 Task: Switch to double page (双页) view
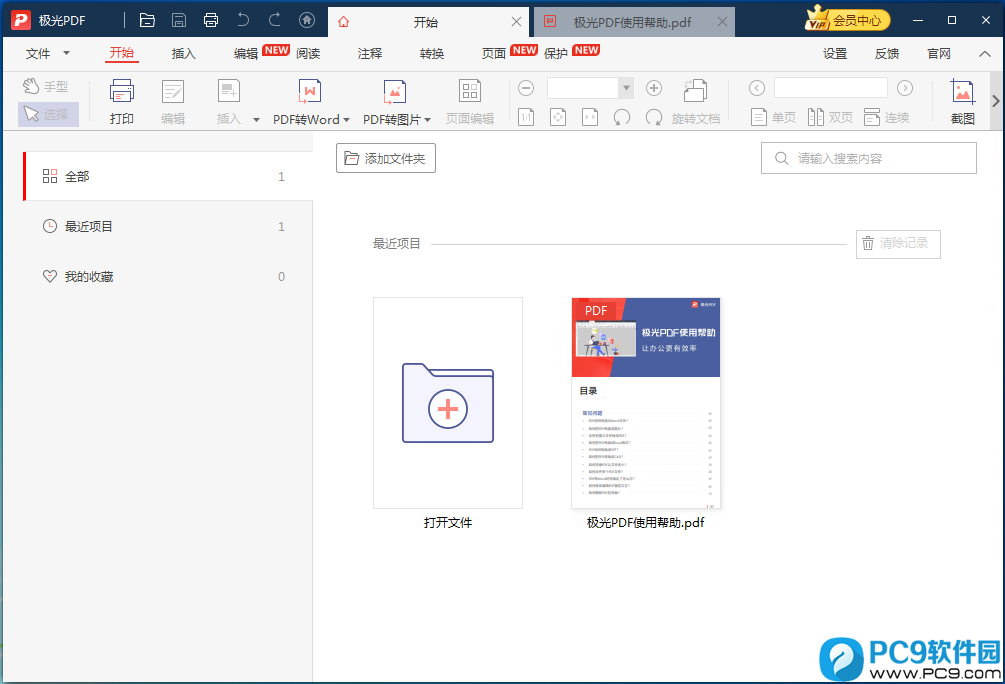pos(830,117)
